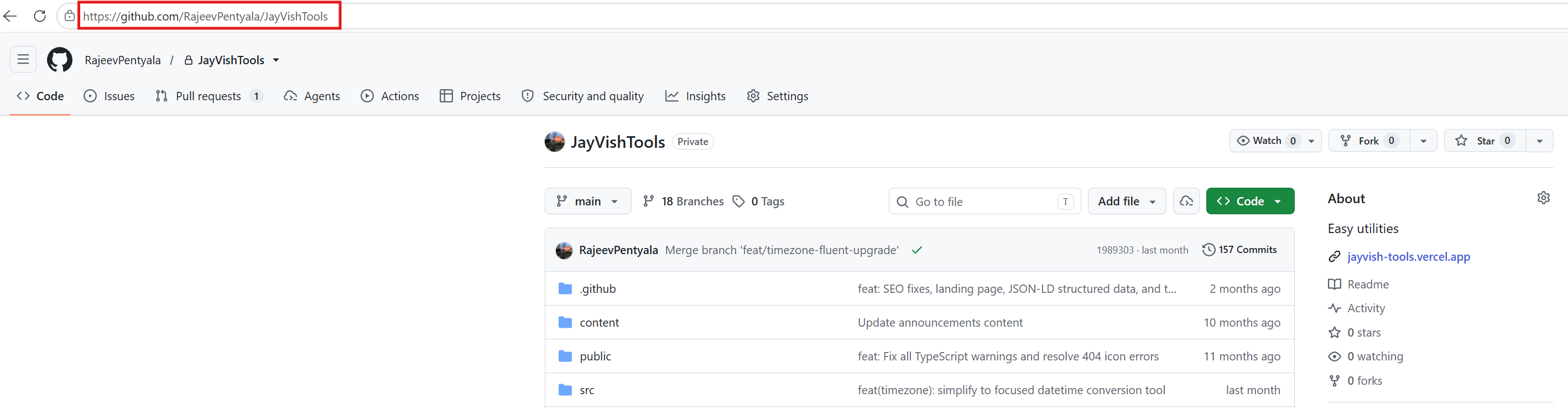Open the Projects tab
1568x408 pixels.
[x=470, y=96]
